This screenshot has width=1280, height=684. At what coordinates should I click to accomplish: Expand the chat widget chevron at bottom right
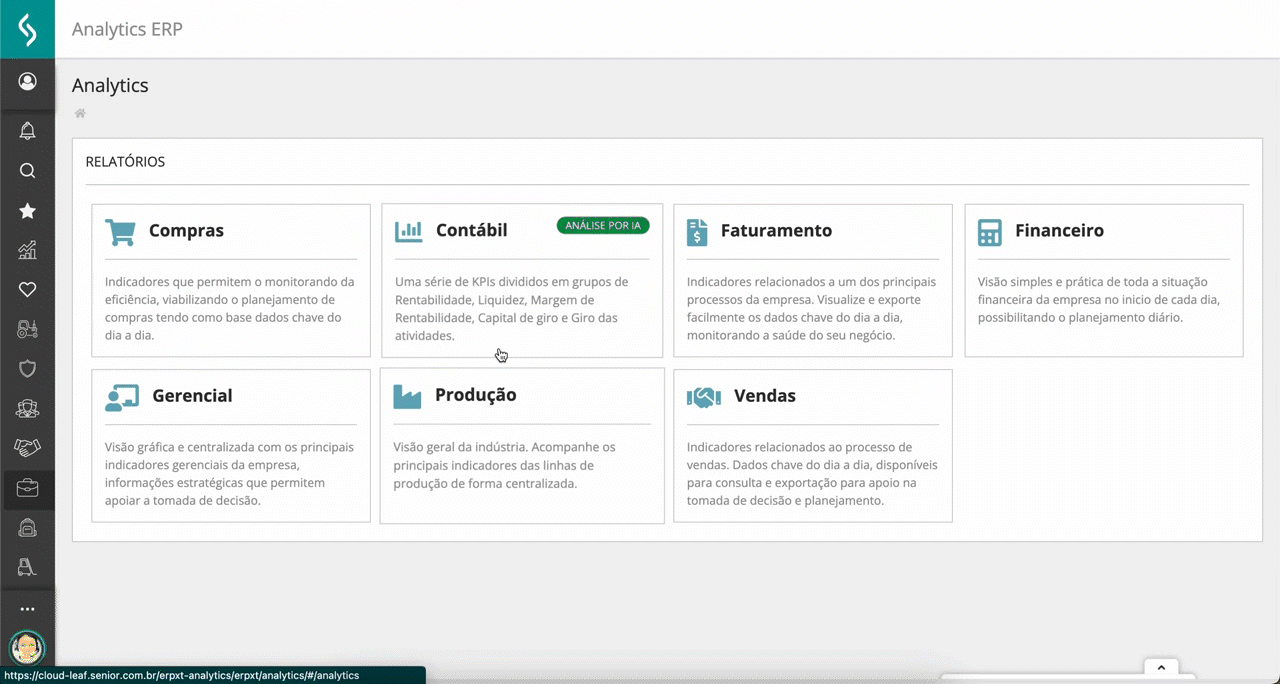1160,667
